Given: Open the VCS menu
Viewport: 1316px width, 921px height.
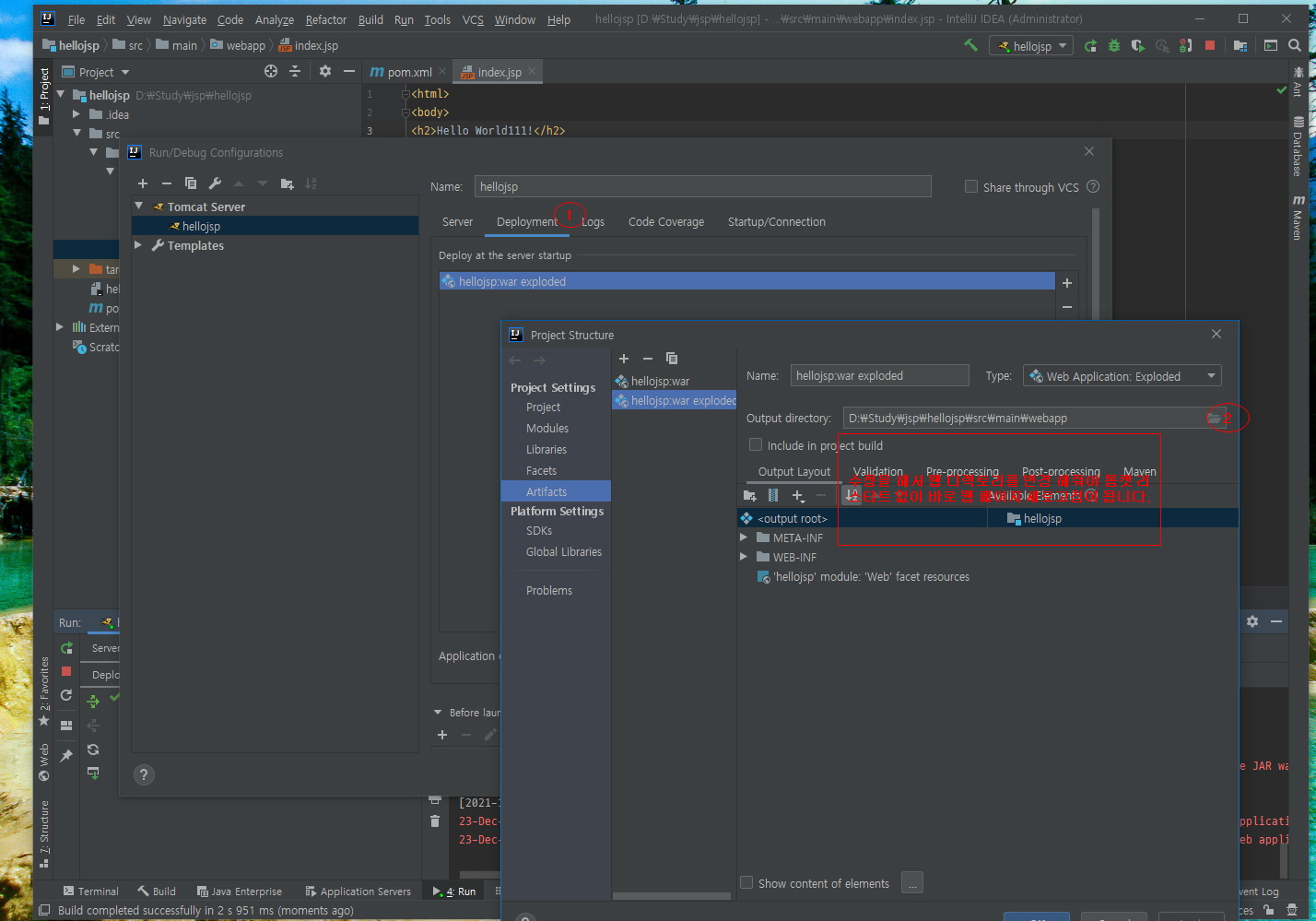Looking at the screenshot, I should point(473,19).
